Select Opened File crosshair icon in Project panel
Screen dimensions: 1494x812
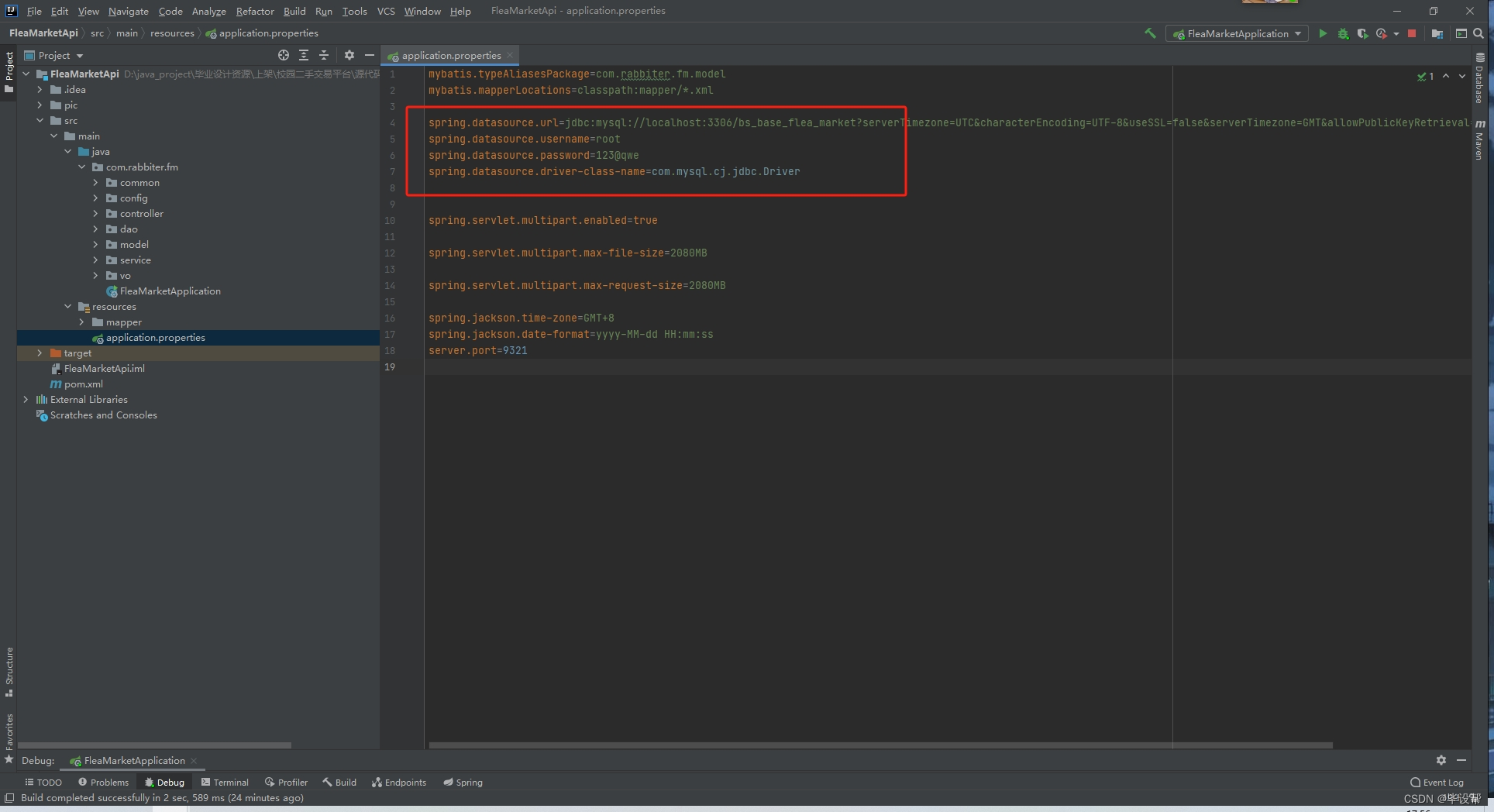pyautogui.click(x=284, y=55)
